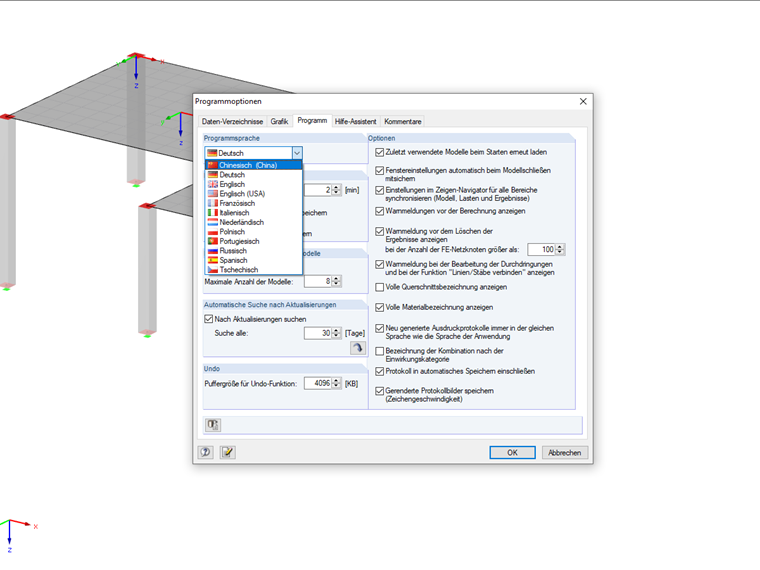Enable Volle Querschnittsbezeichnung anzeigen

(380, 287)
